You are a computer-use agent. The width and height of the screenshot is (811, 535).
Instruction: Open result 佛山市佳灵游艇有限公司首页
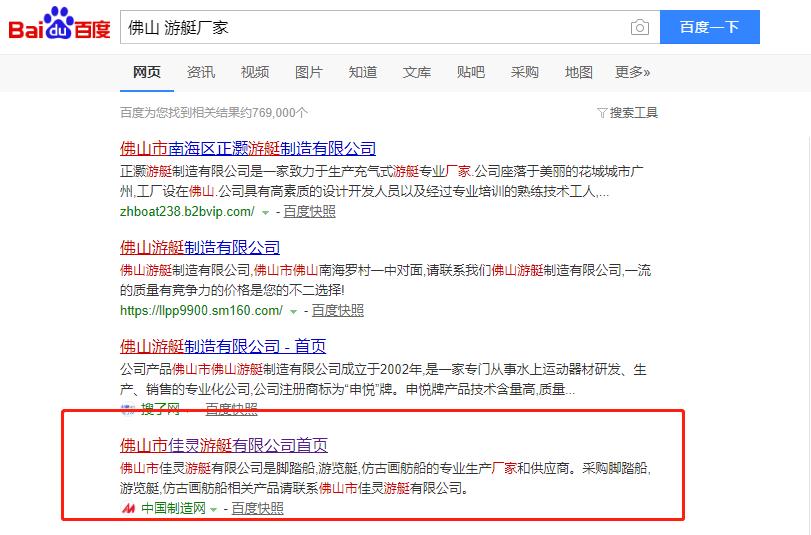[224, 445]
